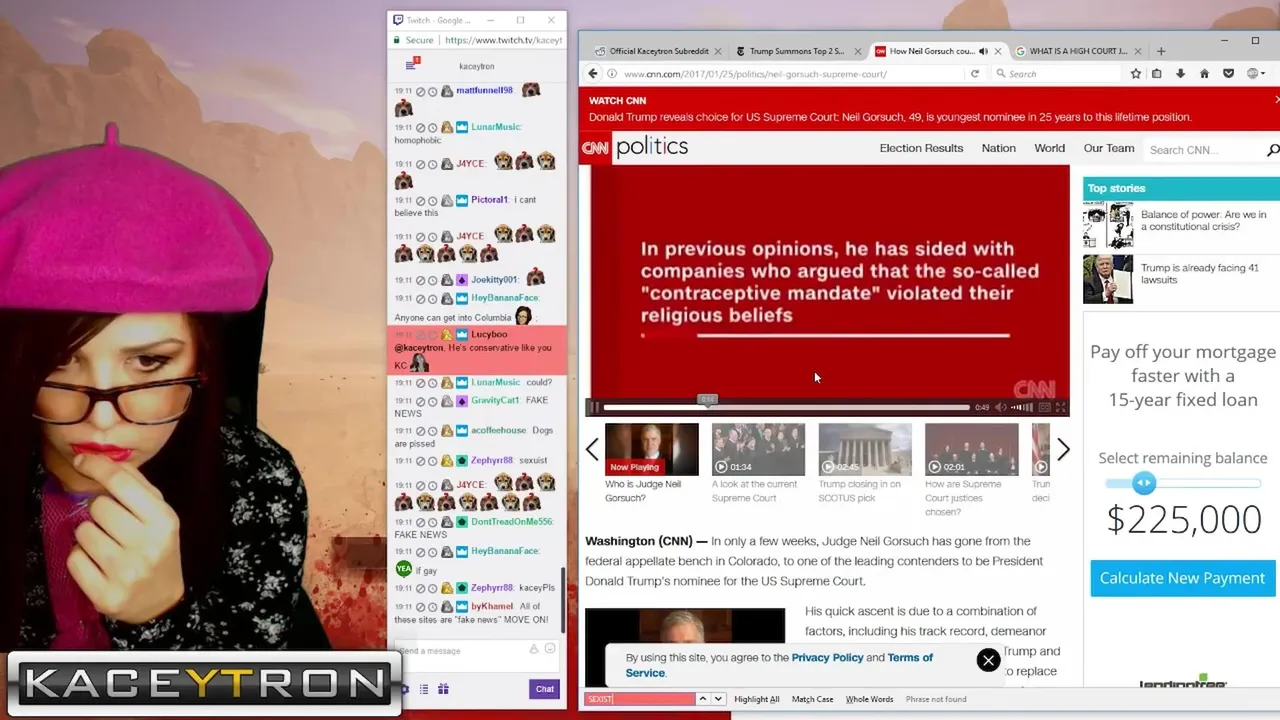Open Our Team on CNN
Viewport: 1280px width, 720px height.
click(x=1109, y=148)
